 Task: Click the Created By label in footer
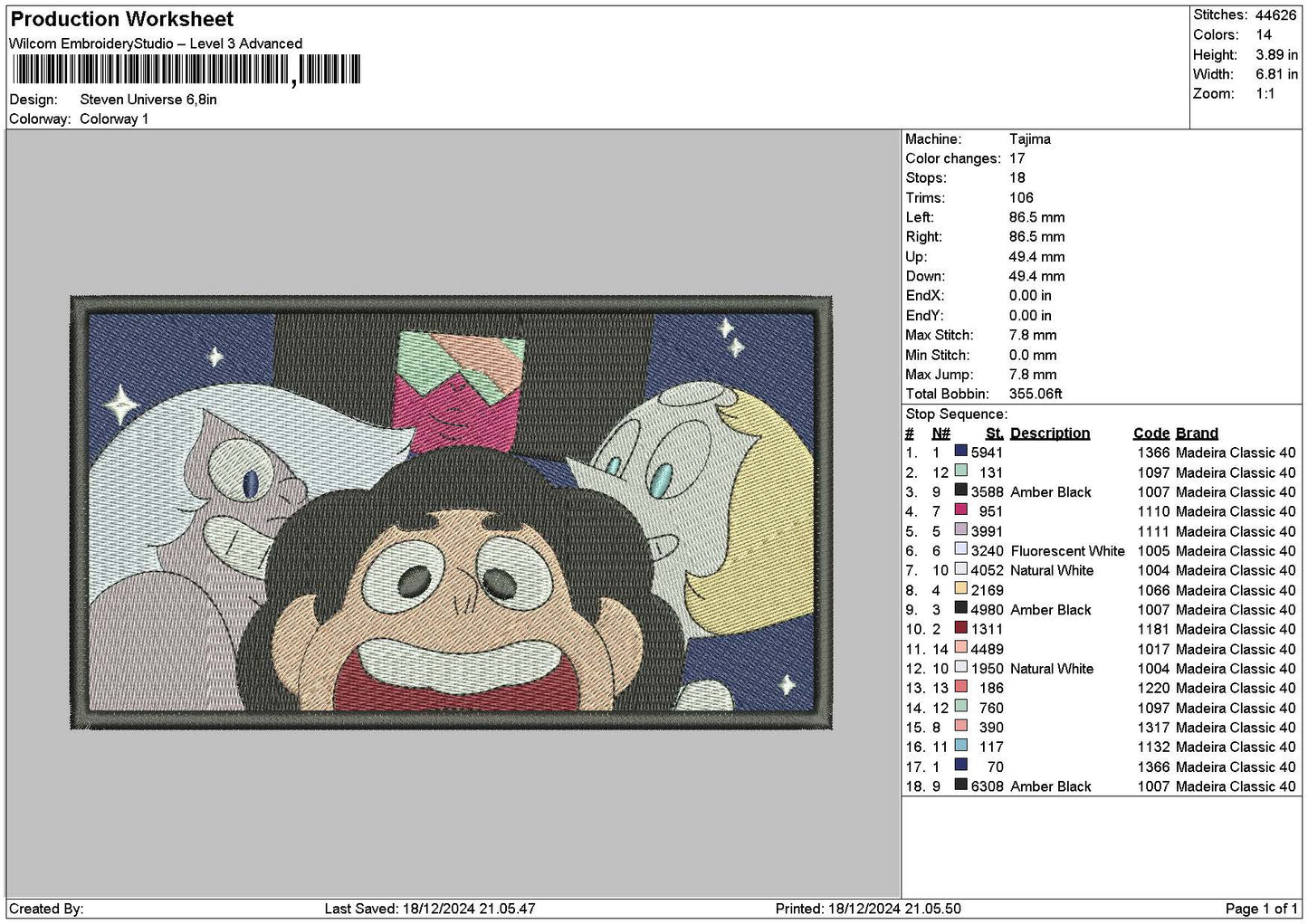[x=46, y=909]
